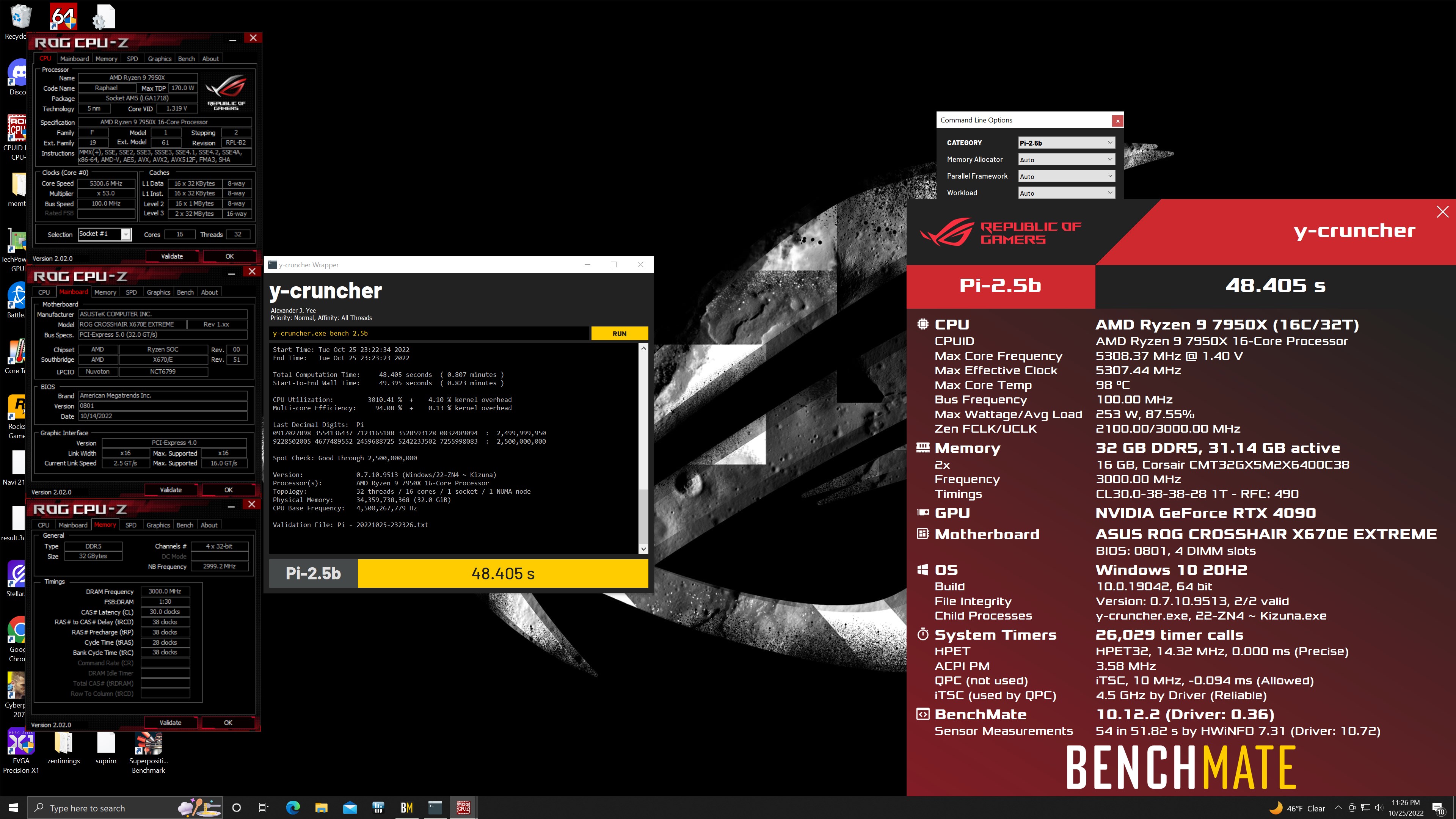Click the 3000.0 MHz DRAM Frequency value
This screenshot has height=819, width=1456.
tap(165, 591)
